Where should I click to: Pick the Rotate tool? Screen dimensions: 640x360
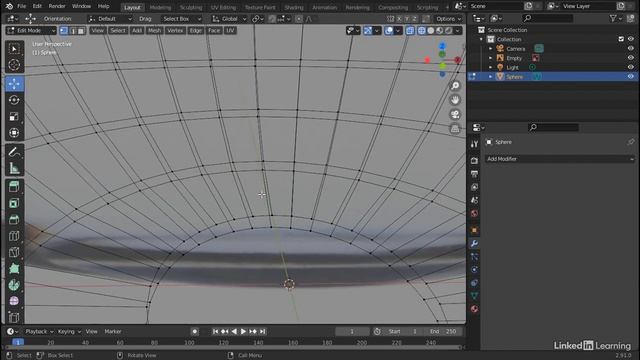[x=14, y=100]
